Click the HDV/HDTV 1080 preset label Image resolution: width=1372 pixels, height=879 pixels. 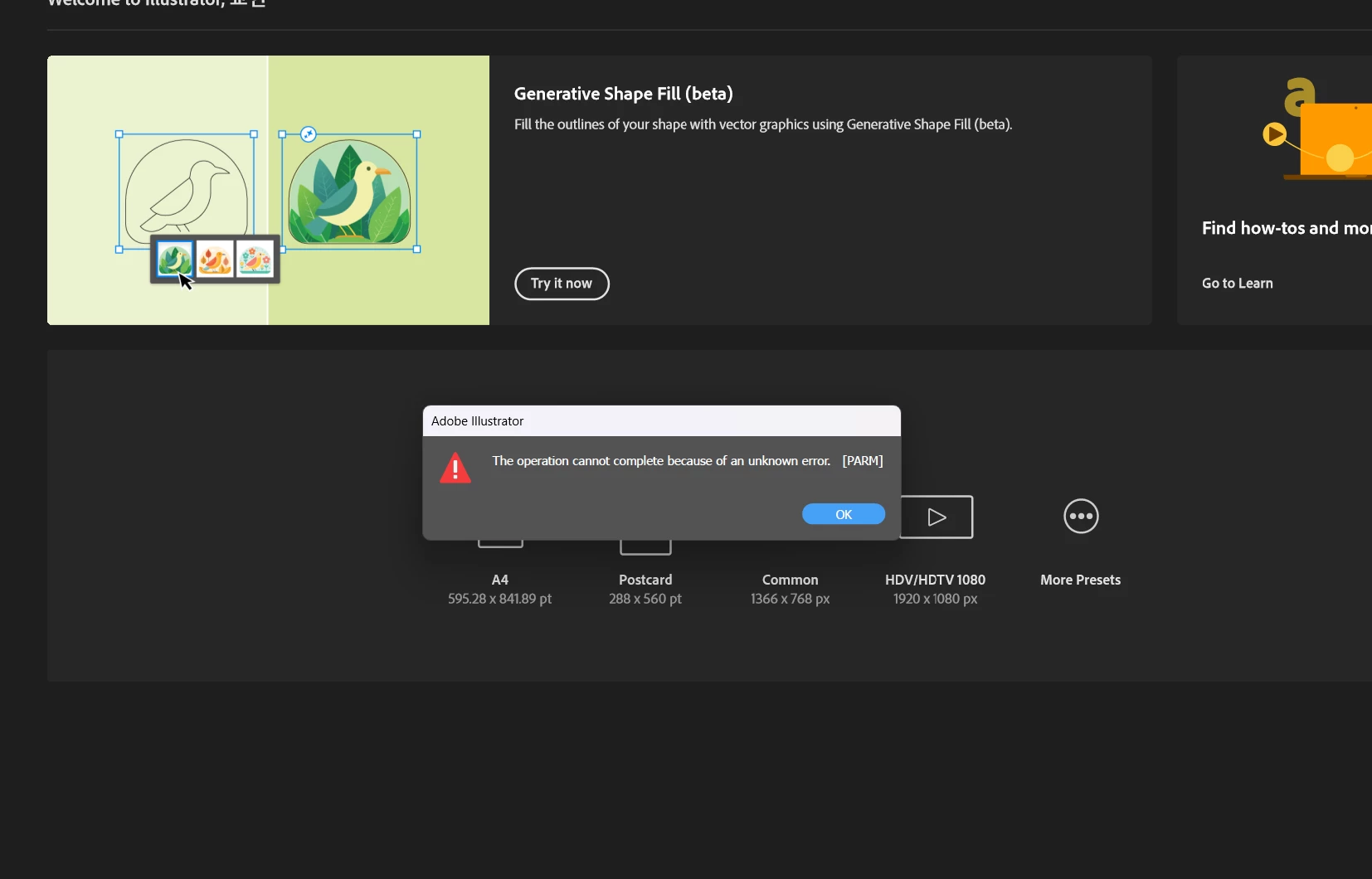click(x=935, y=580)
